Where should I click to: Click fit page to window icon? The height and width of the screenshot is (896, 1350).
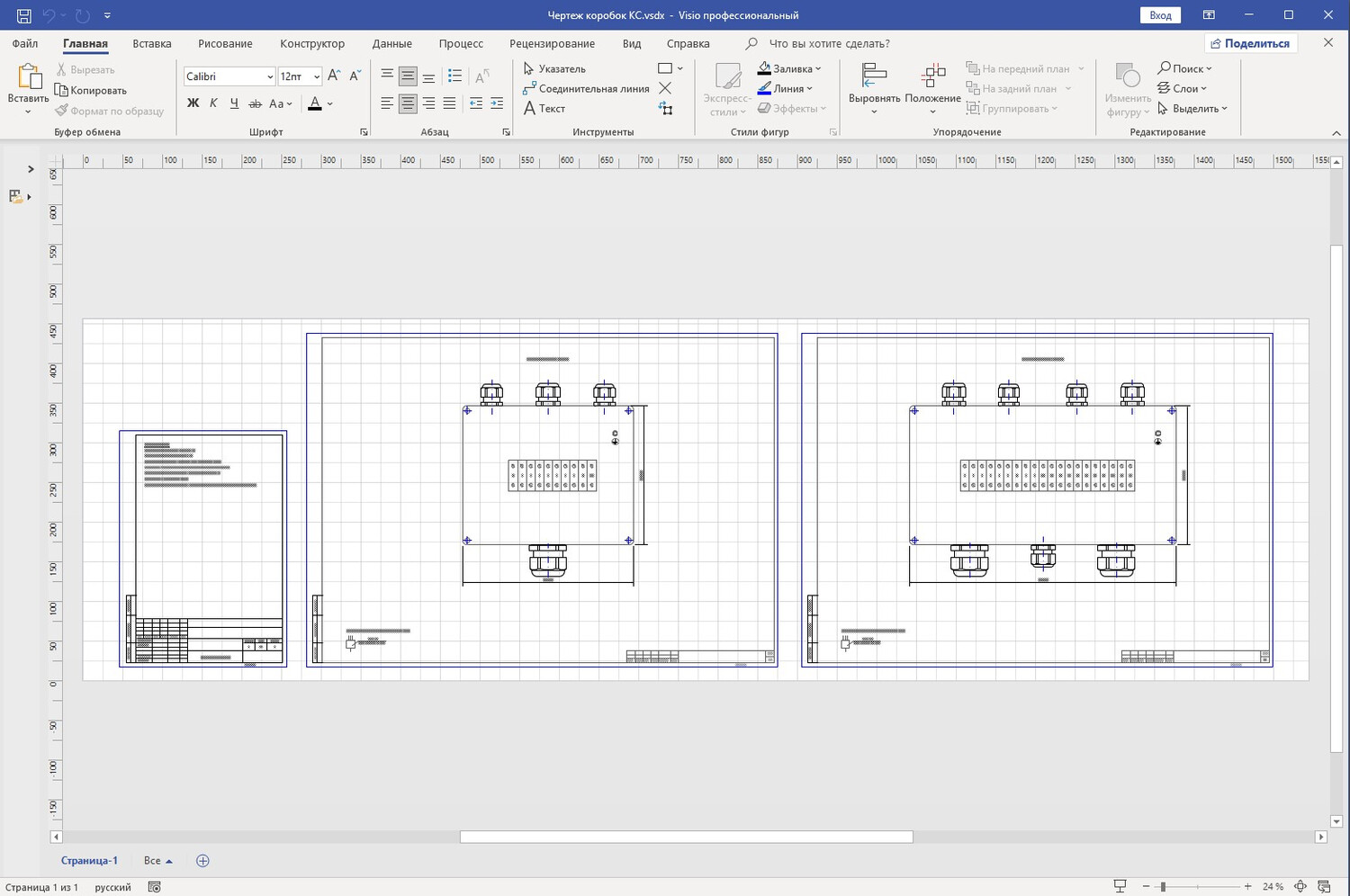coord(1300,886)
